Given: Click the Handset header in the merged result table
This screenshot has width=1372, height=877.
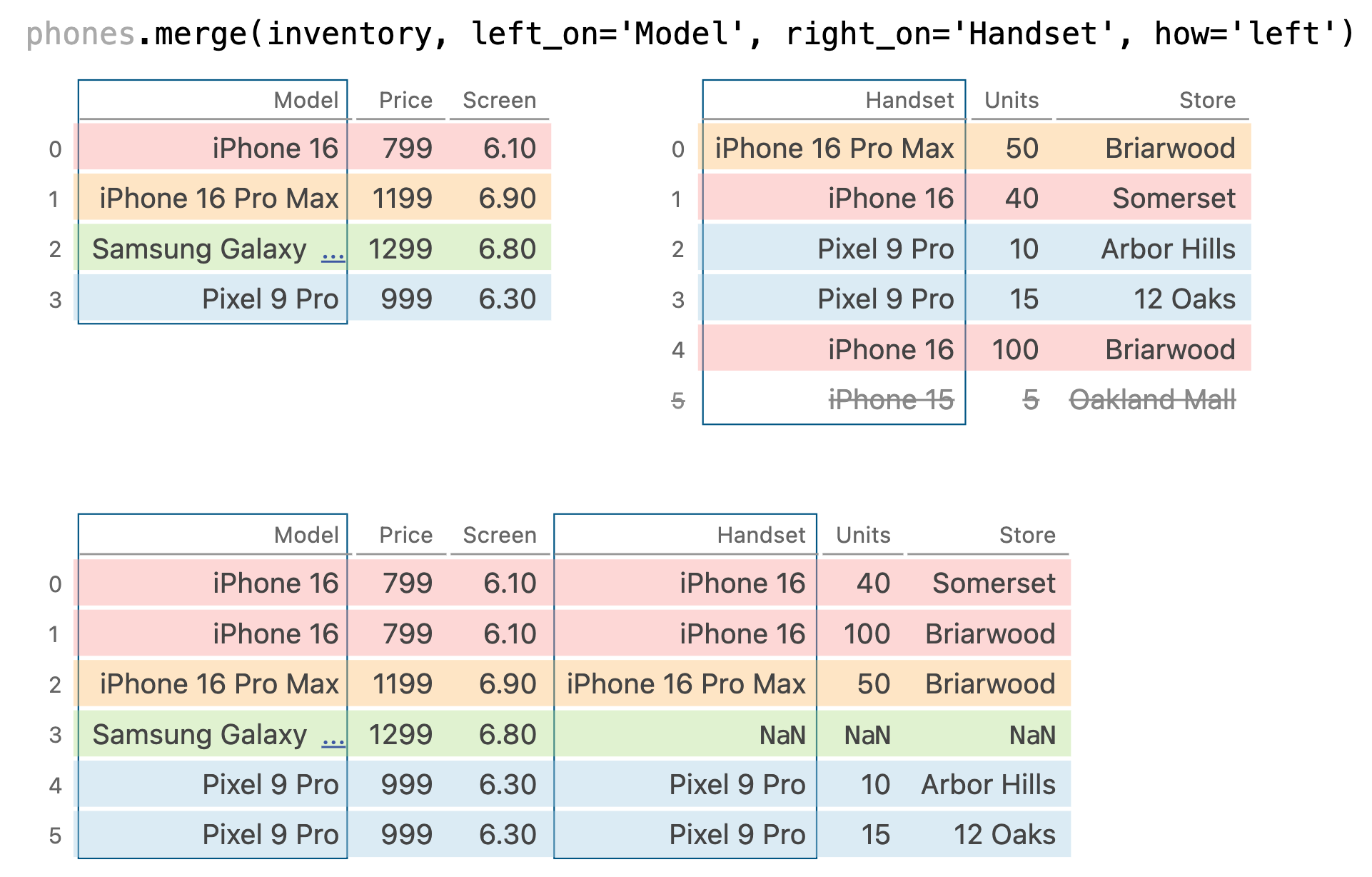Looking at the screenshot, I should [761, 535].
